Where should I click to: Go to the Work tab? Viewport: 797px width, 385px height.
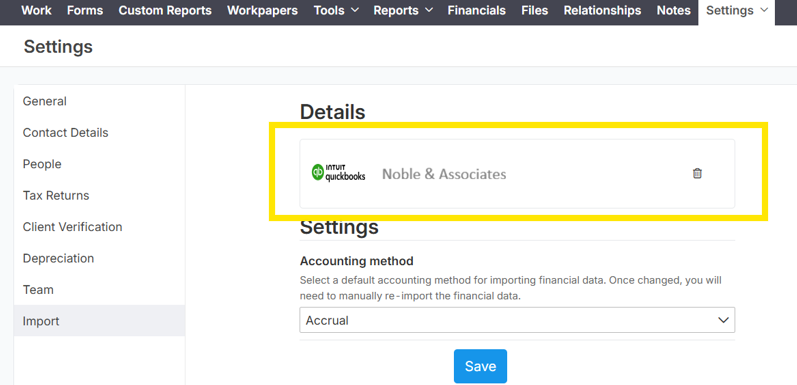[36, 10]
